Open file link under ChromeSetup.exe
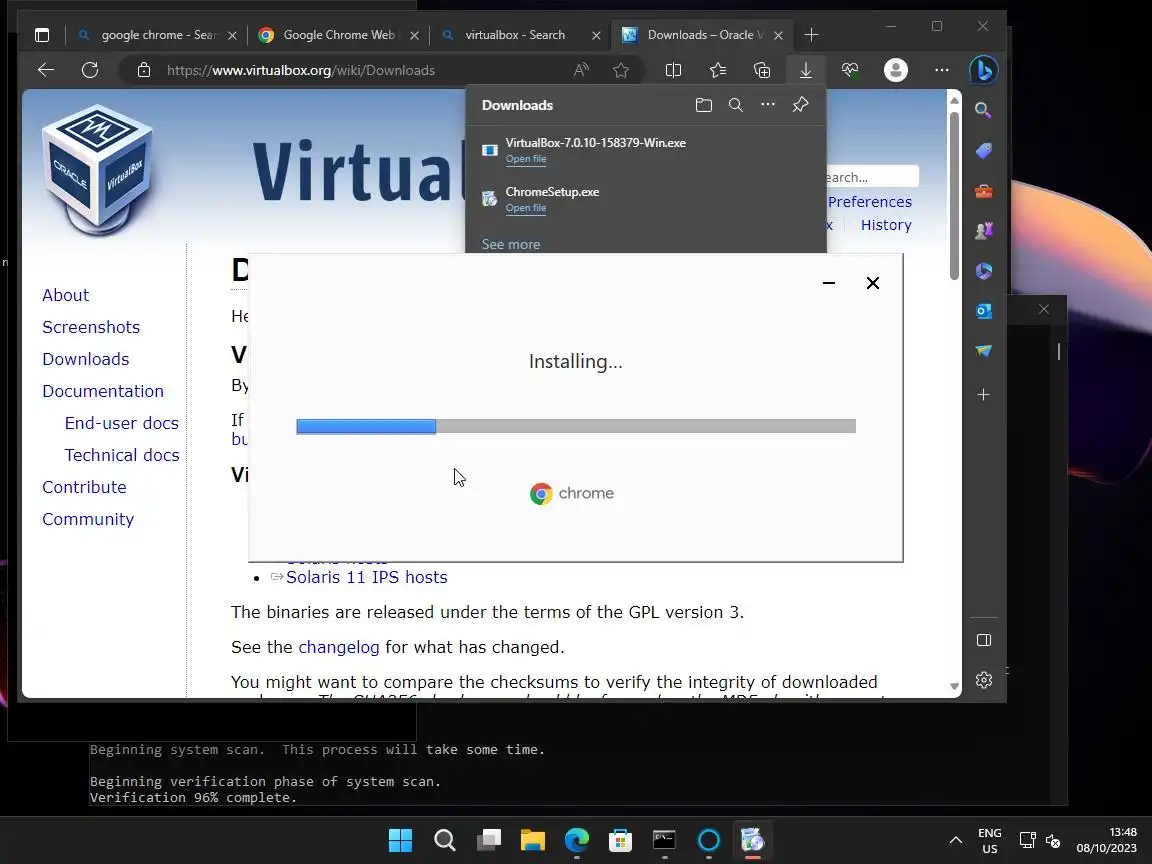This screenshot has width=1152, height=864. [x=525, y=208]
